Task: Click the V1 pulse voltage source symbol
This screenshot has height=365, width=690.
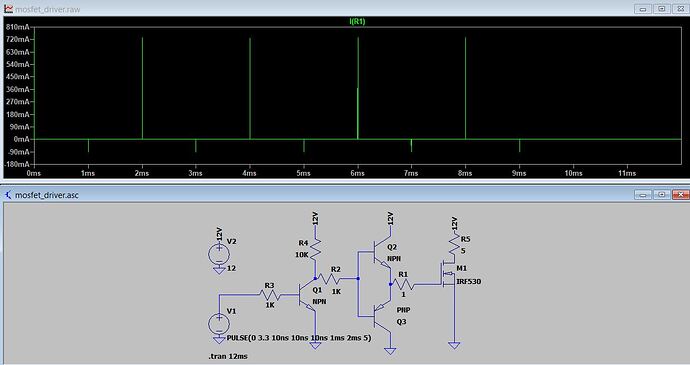Action: click(x=219, y=324)
